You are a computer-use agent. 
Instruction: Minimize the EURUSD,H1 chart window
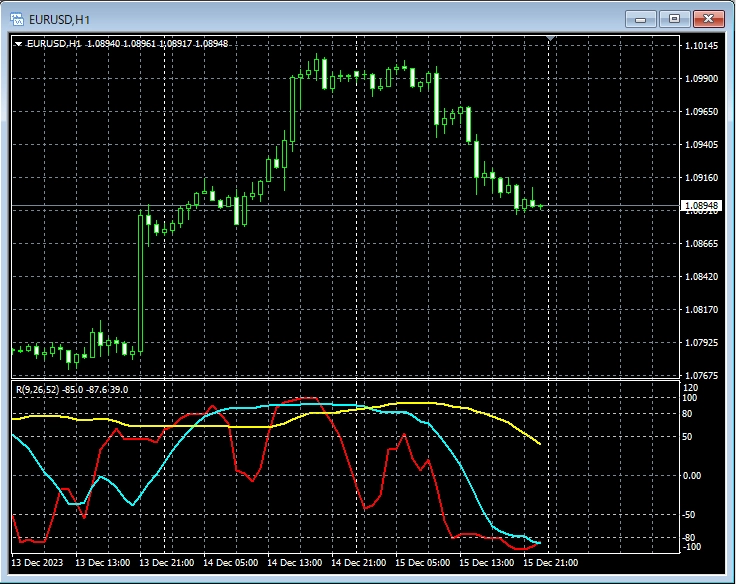coord(639,18)
